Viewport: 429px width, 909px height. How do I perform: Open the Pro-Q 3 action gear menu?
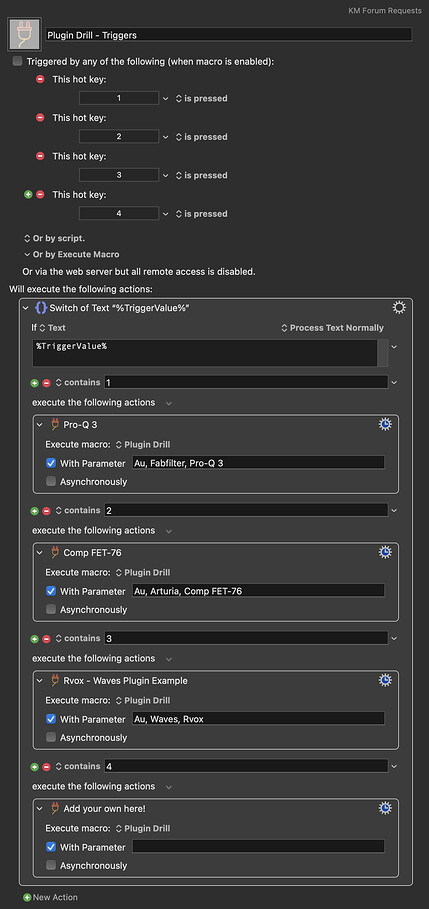point(385,424)
